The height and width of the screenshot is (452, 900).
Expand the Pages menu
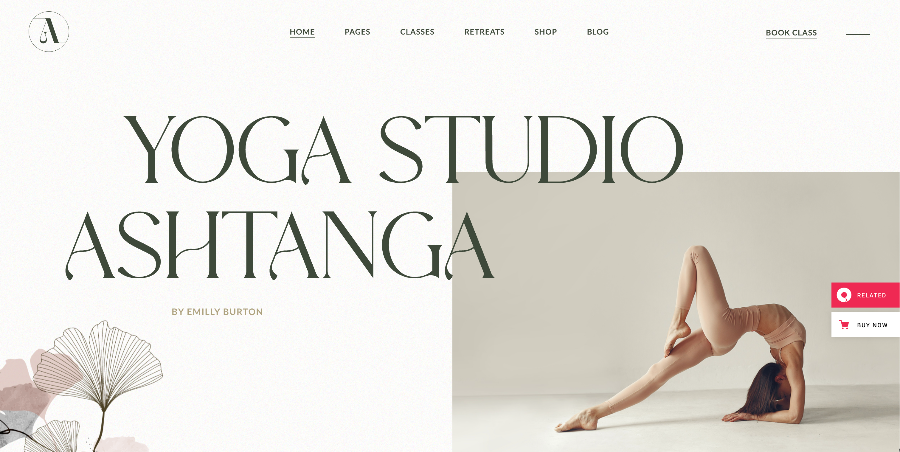pyautogui.click(x=357, y=32)
